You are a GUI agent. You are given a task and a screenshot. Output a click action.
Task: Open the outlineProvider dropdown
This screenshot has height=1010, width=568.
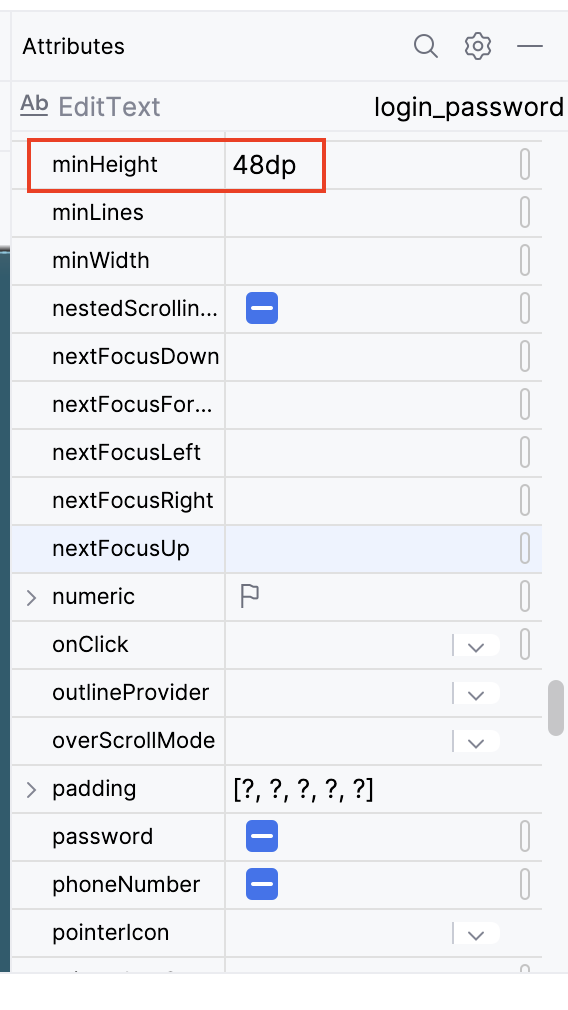point(476,694)
